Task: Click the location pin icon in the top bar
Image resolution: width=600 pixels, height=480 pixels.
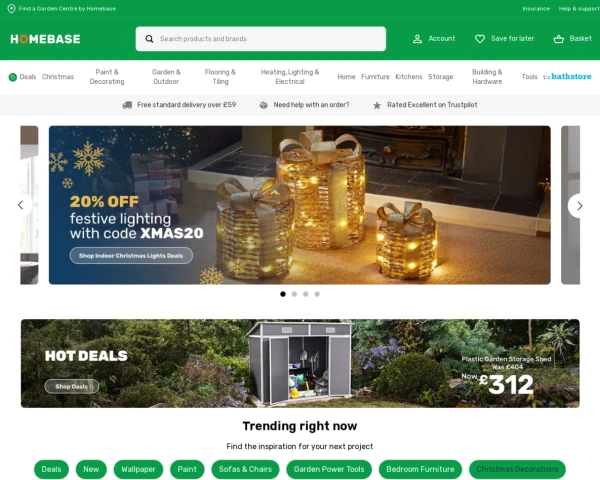Action: [x=11, y=8]
